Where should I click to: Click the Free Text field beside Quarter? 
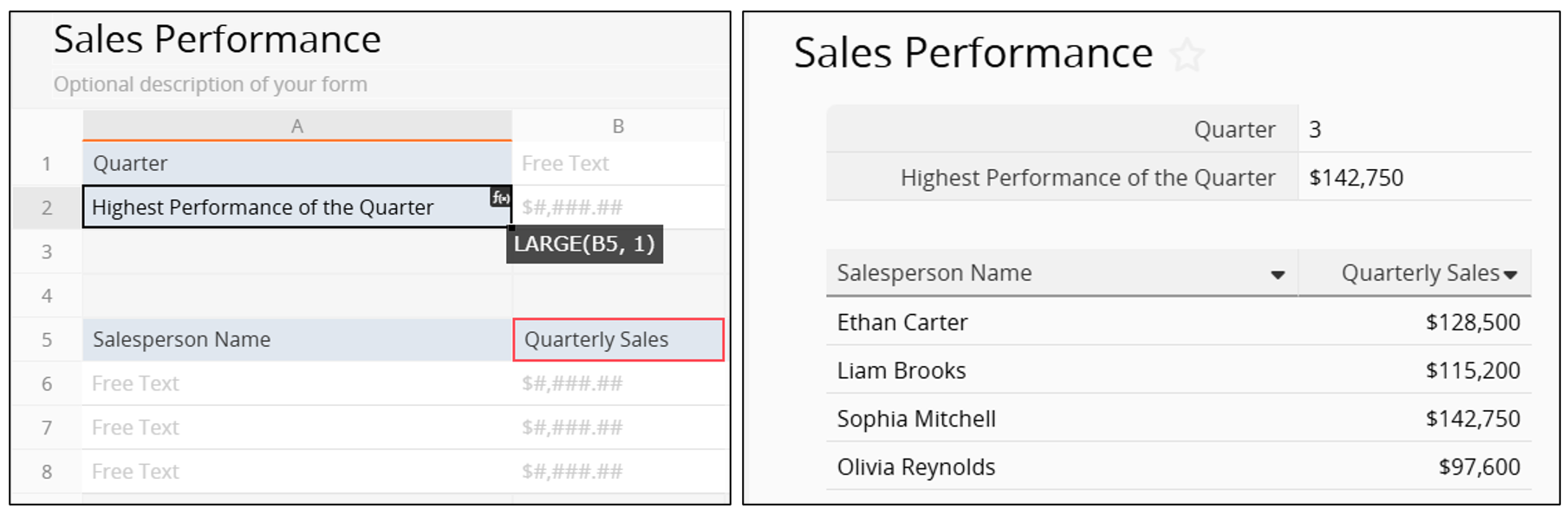pos(618,164)
